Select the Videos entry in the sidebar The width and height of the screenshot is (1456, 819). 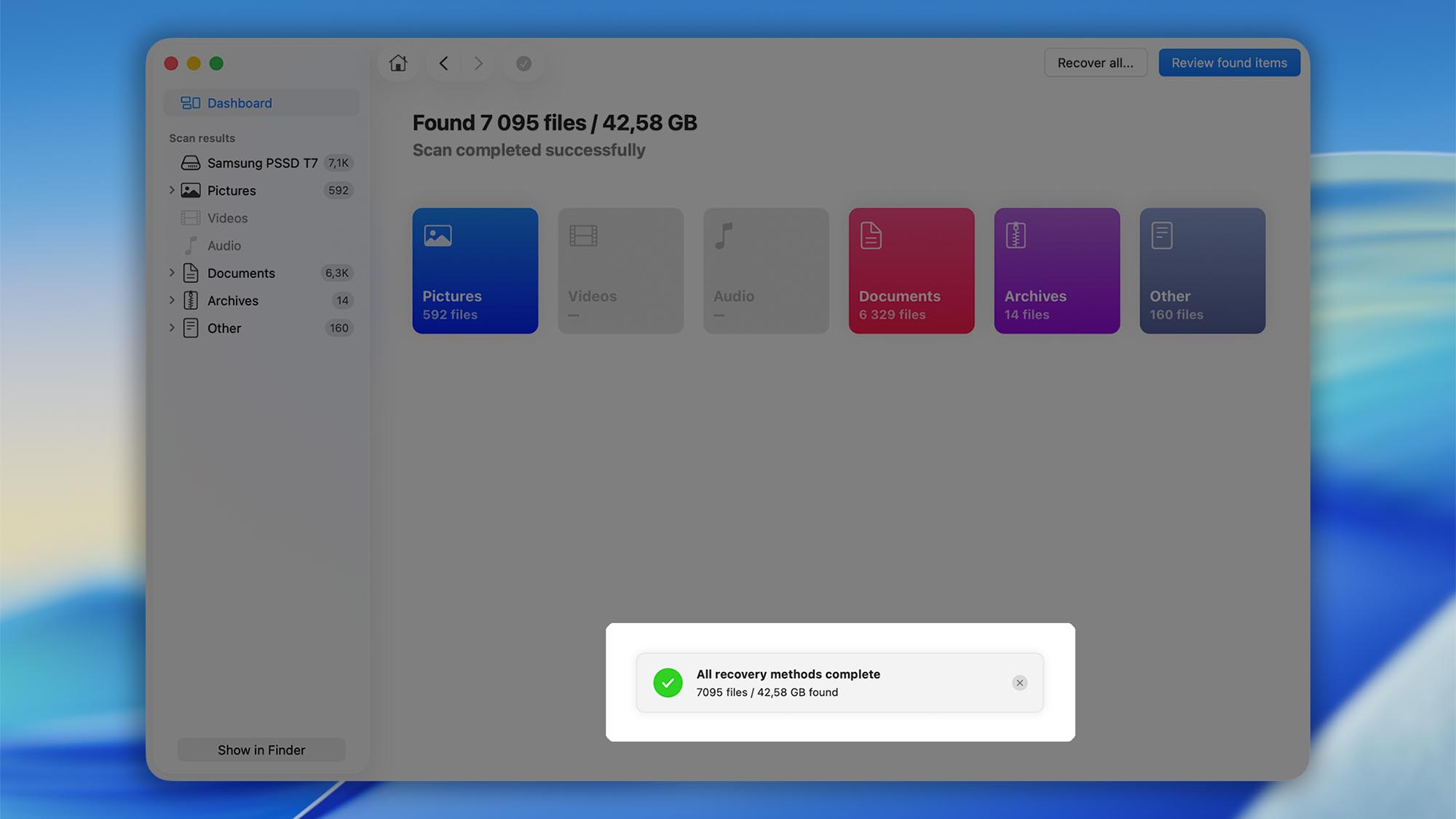click(227, 218)
